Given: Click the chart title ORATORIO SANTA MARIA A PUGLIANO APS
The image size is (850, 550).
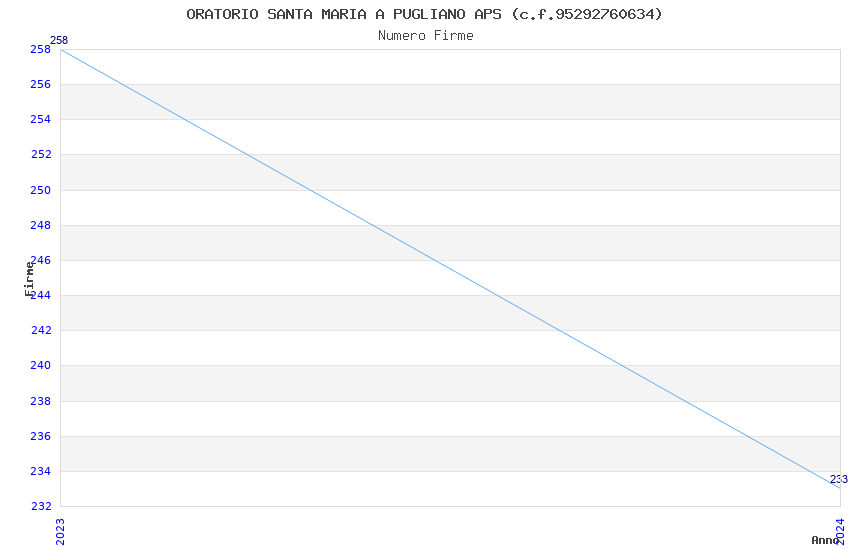Looking at the screenshot, I should pos(424,14).
